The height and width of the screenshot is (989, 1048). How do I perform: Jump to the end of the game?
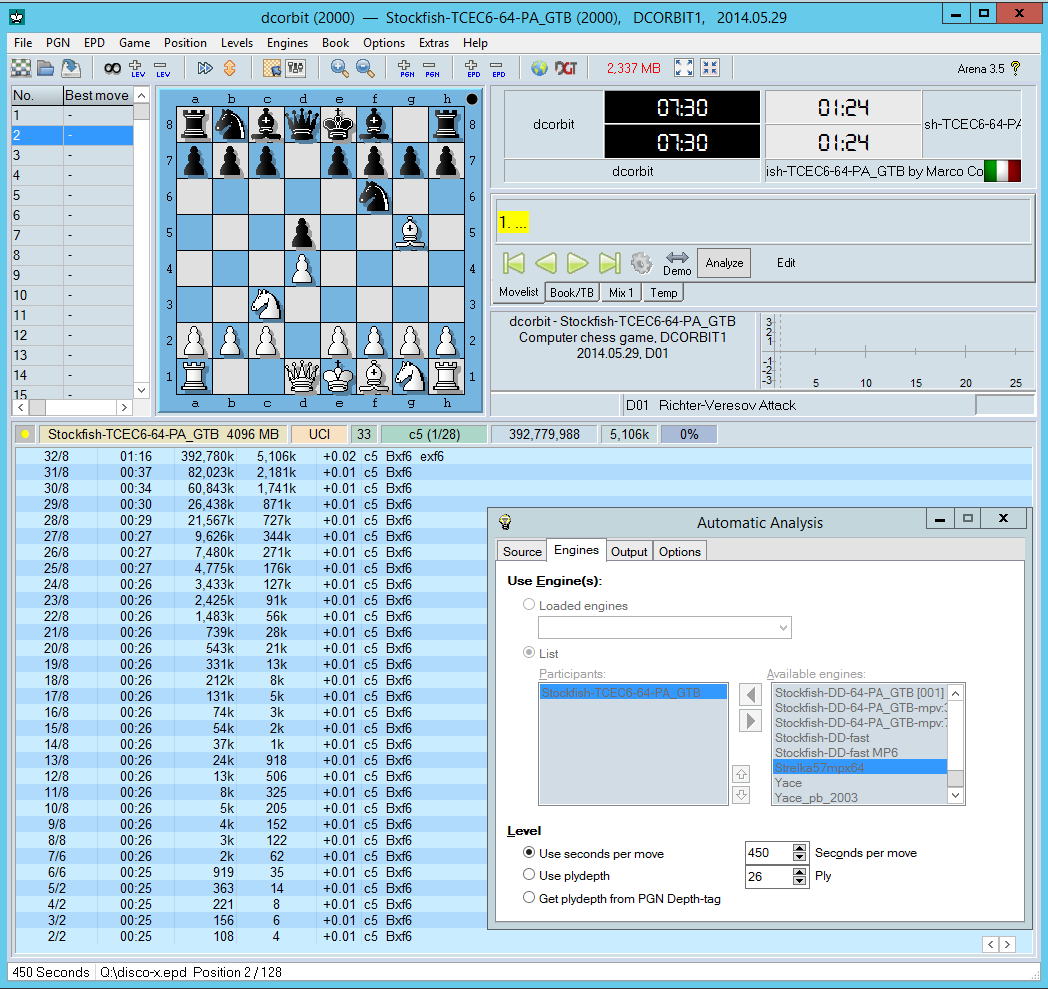pos(610,263)
